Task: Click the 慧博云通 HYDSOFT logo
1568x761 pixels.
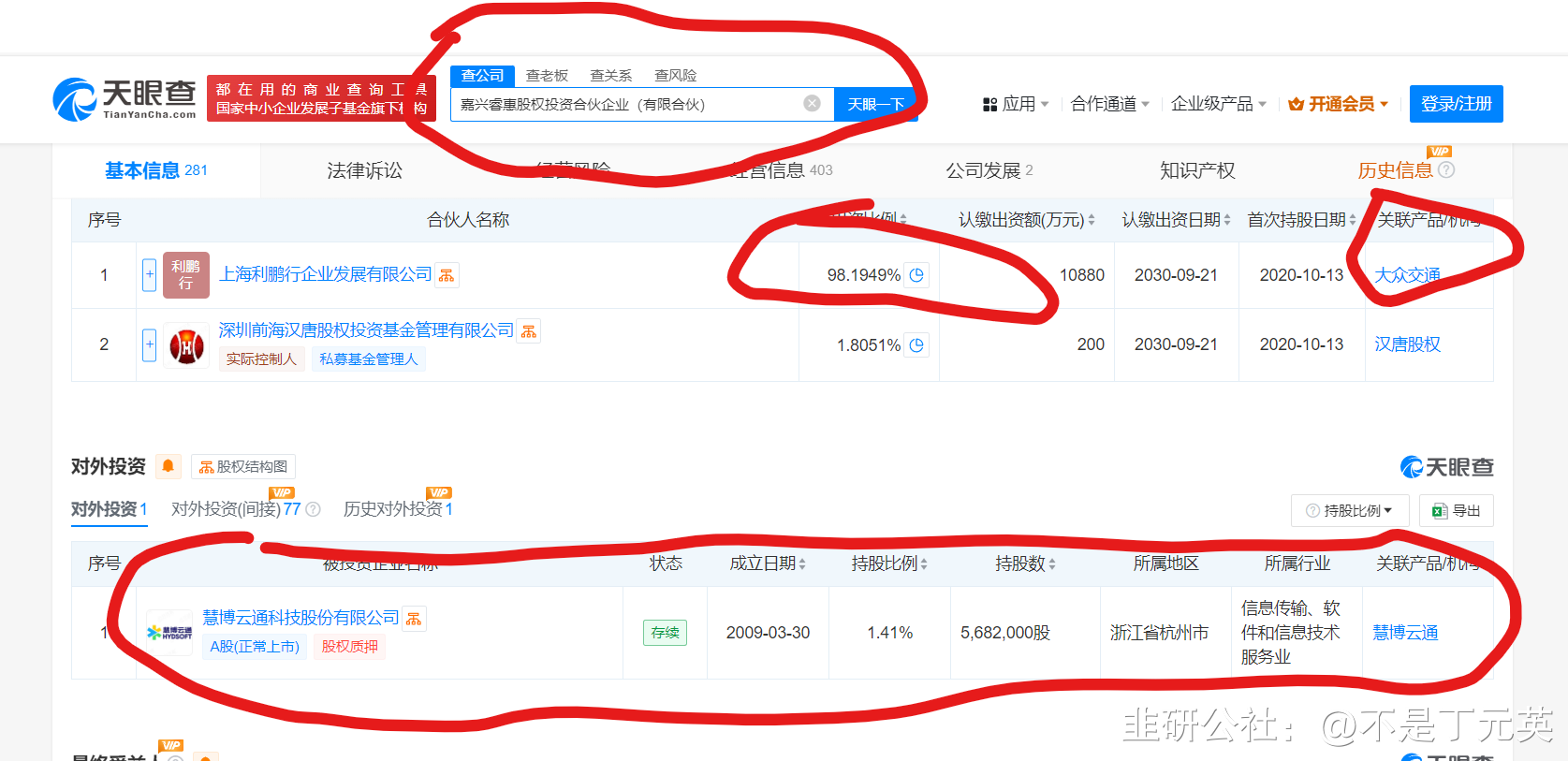Action: point(169,633)
